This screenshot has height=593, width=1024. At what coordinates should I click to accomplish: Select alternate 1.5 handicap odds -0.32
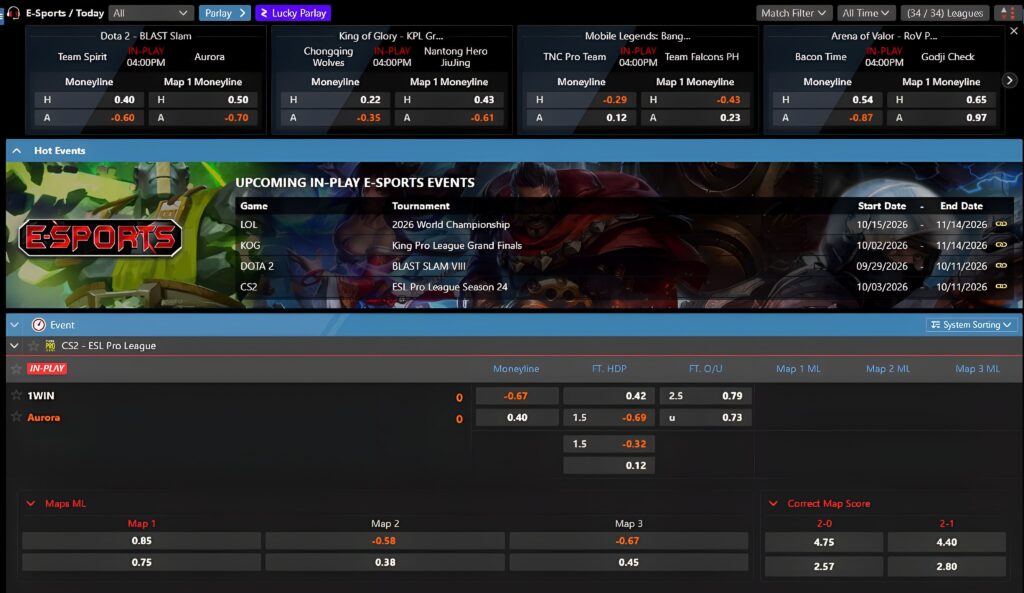[x=609, y=444]
